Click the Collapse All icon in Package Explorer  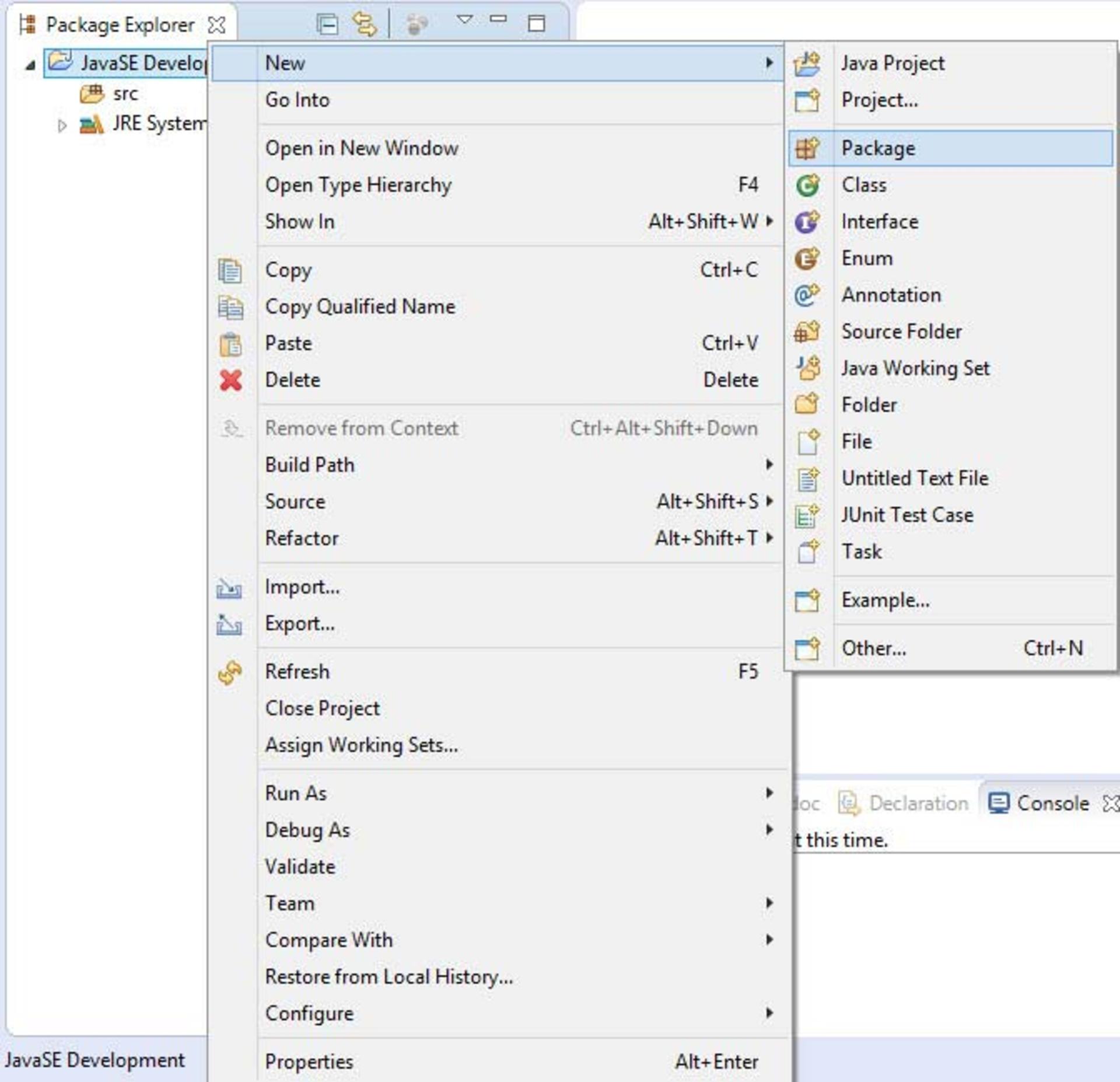click(x=327, y=25)
